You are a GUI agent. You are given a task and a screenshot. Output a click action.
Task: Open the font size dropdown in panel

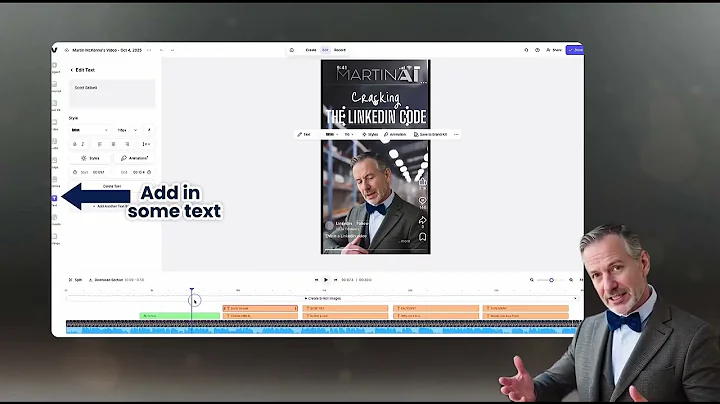(127, 130)
